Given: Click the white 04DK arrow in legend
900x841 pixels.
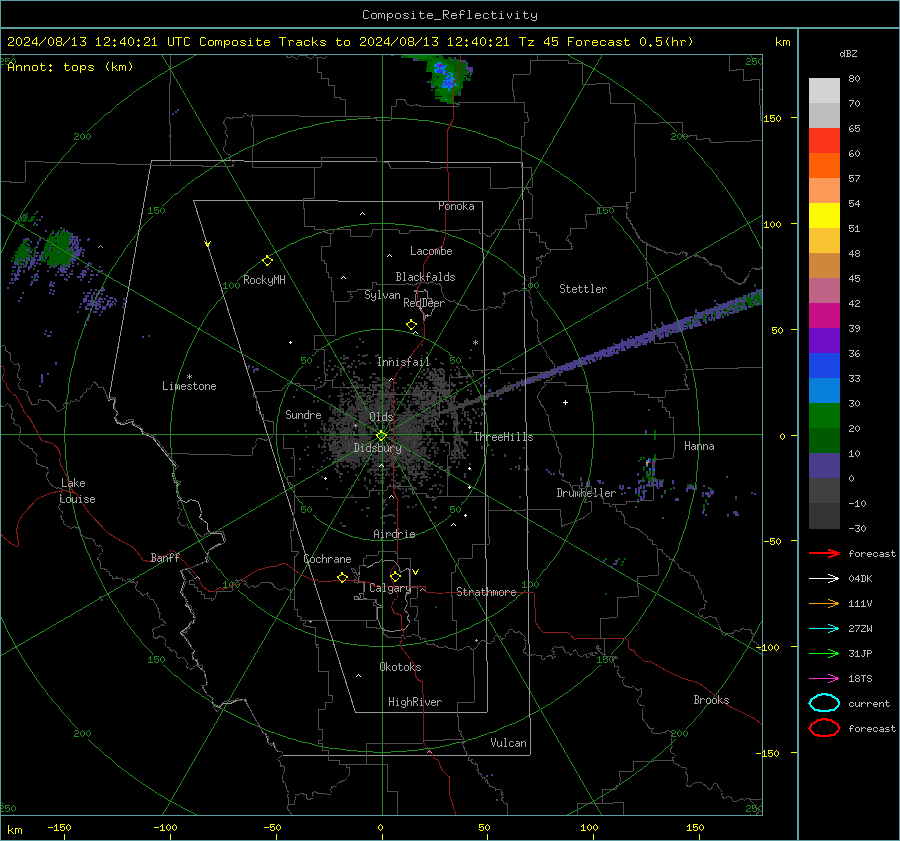Looking at the screenshot, I should point(824,578).
